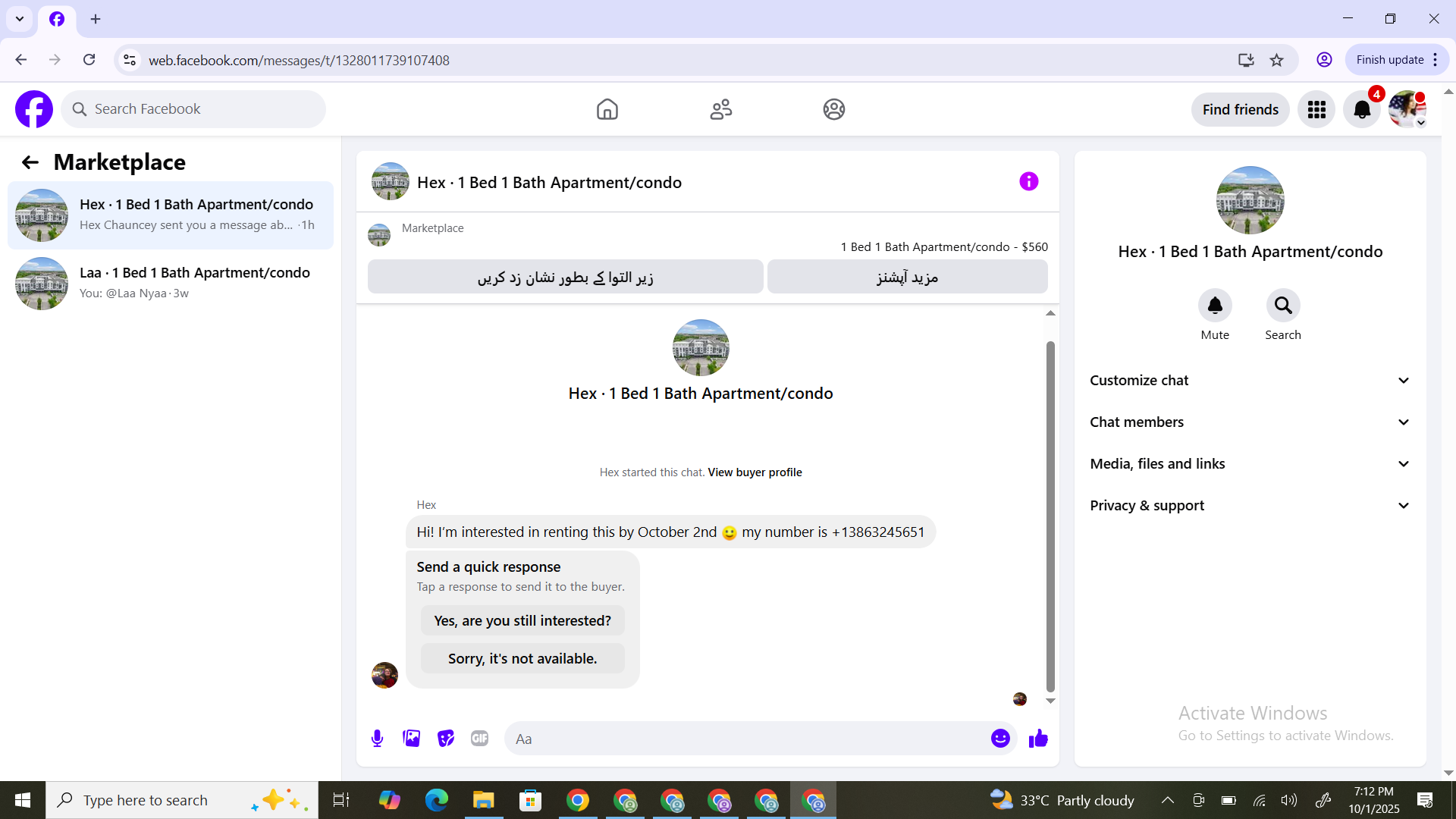Expand the Customize chat section
Screen dimensions: 1456x819
click(1250, 381)
